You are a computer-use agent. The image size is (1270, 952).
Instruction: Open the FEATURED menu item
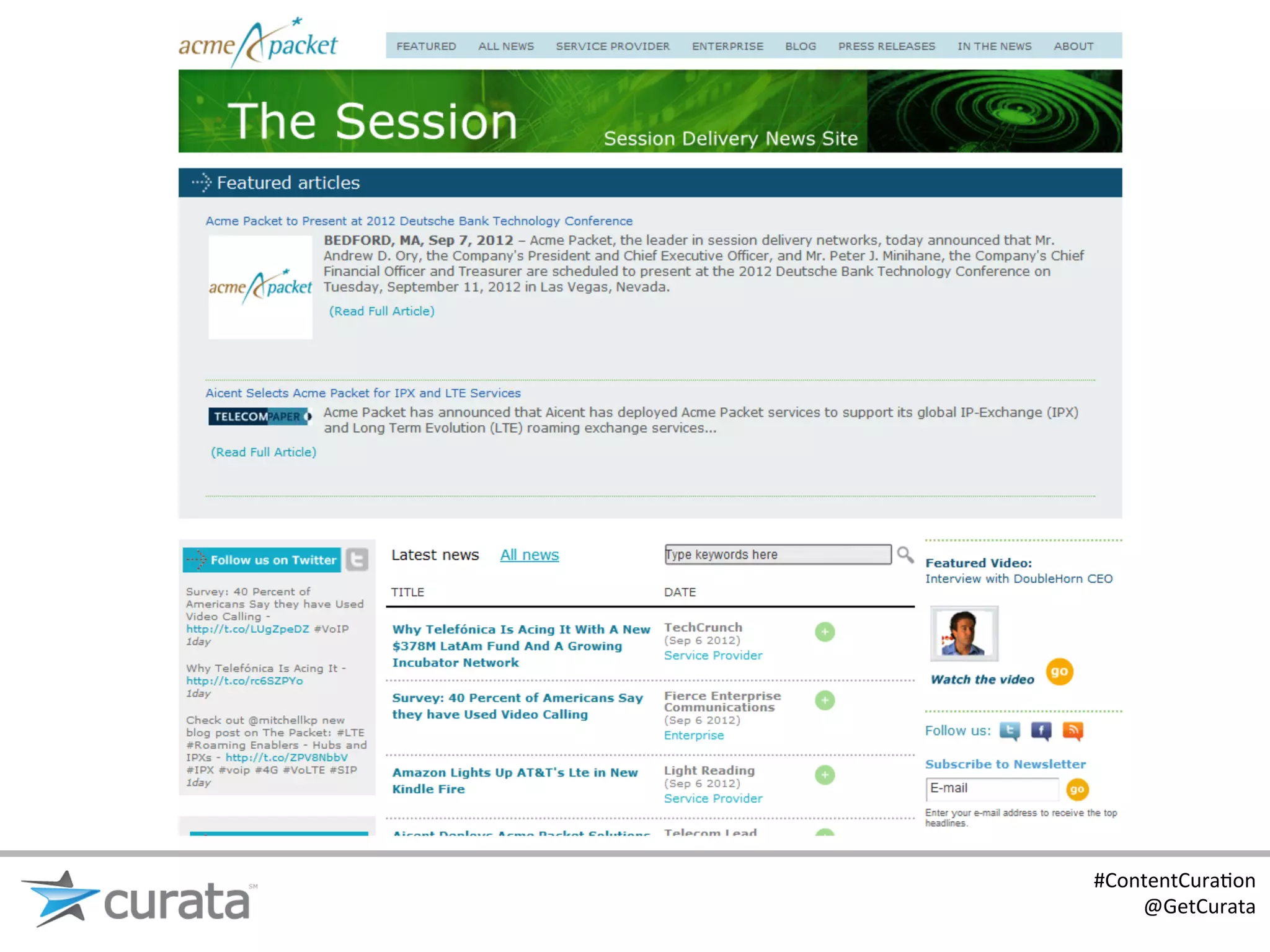pos(426,46)
